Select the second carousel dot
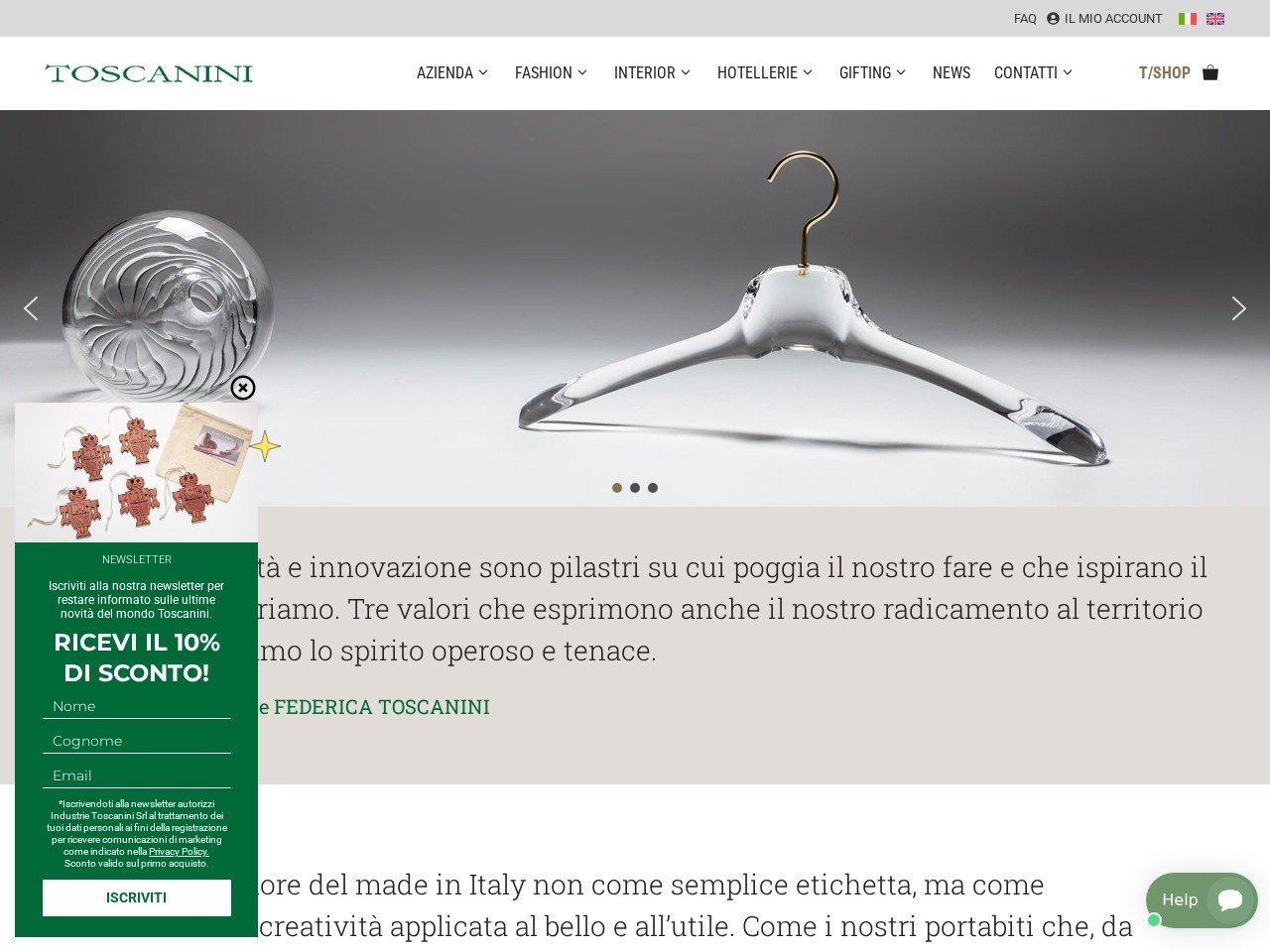 [635, 488]
